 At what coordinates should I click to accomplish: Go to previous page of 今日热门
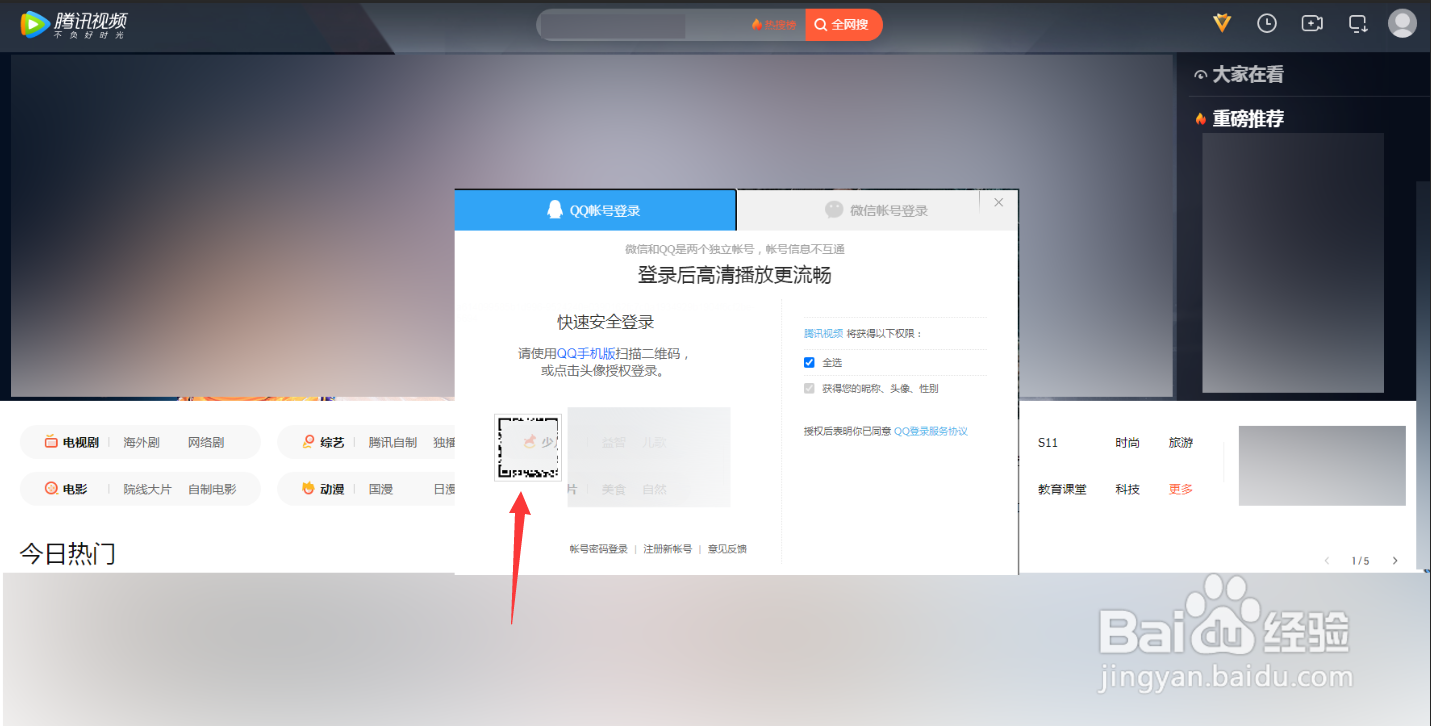coord(1327,561)
